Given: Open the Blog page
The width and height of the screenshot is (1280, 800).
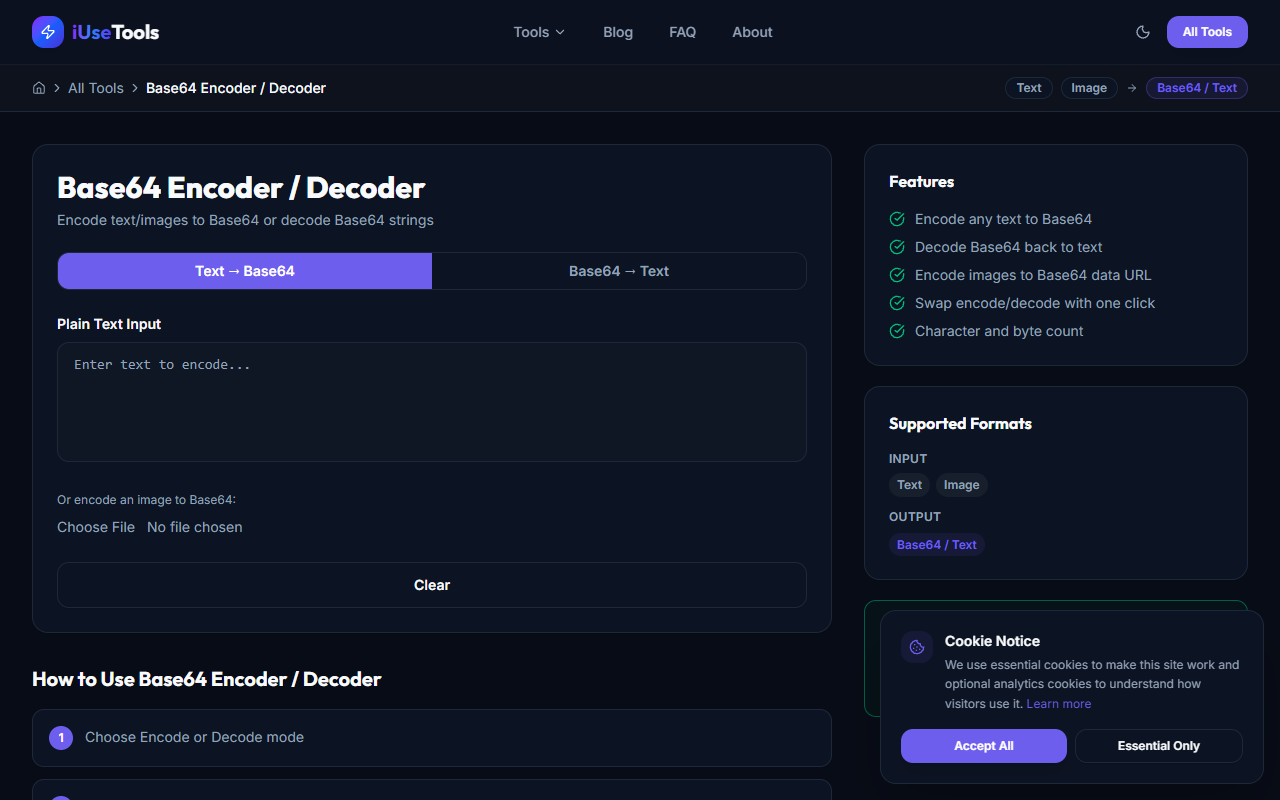Looking at the screenshot, I should point(617,32).
